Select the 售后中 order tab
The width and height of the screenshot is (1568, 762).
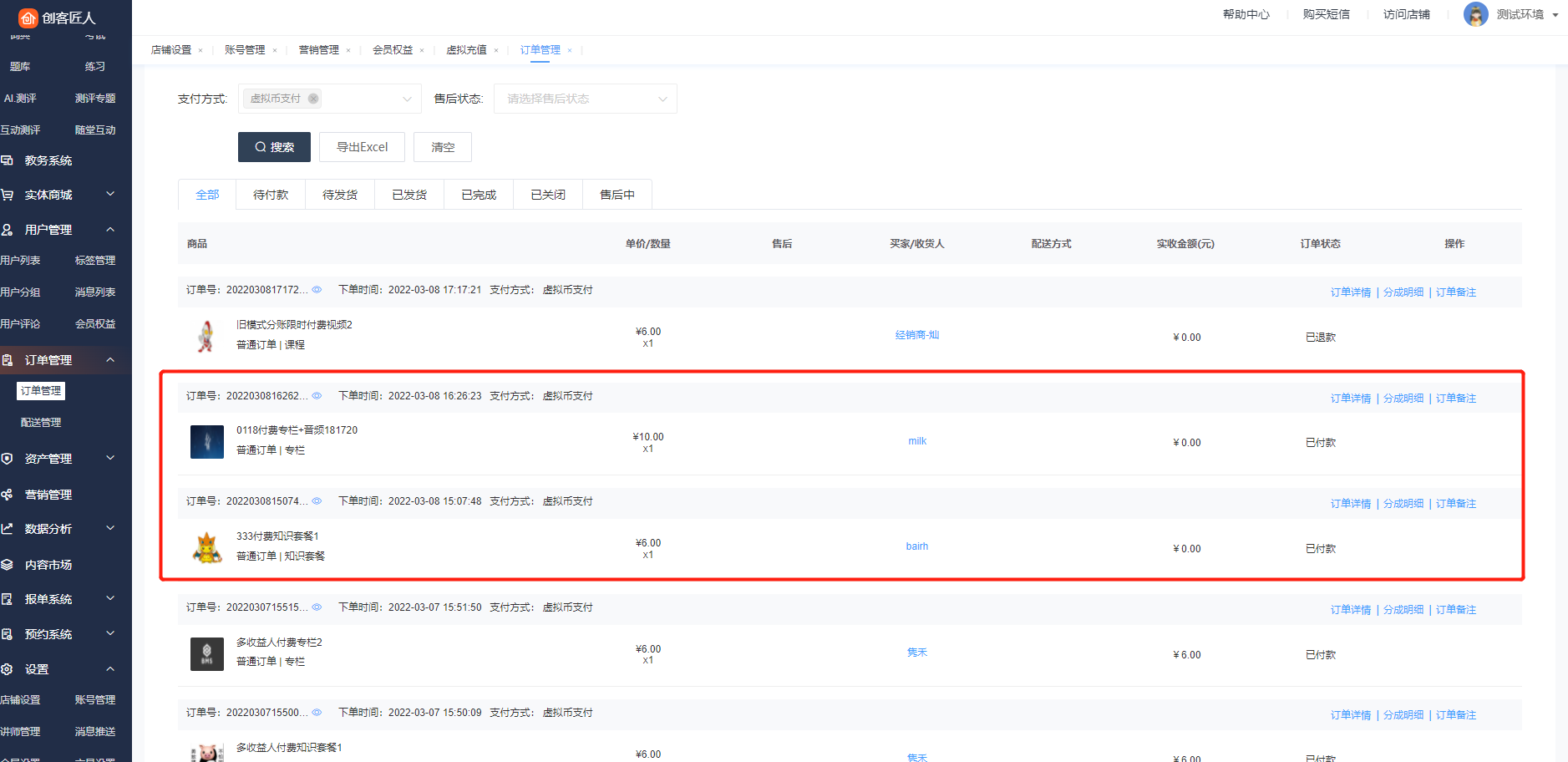(x=617, y=195)
